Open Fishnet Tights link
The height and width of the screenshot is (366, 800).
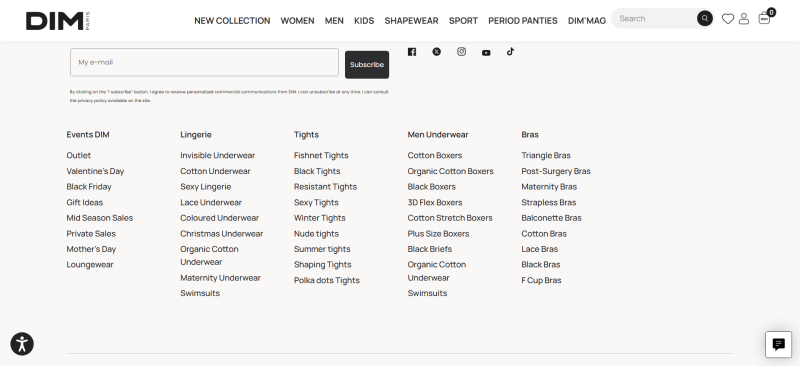(x=321, y=155)
